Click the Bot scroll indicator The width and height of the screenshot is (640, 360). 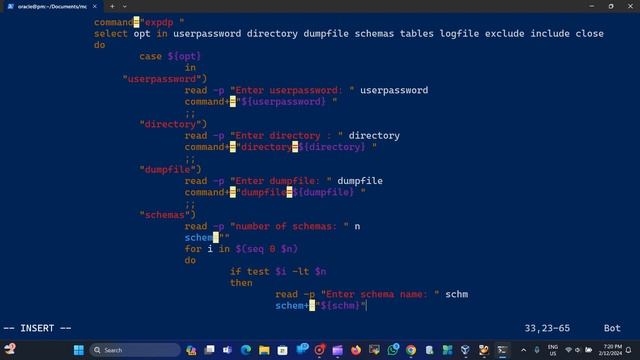pyautogui.click(x=612, y=328)
